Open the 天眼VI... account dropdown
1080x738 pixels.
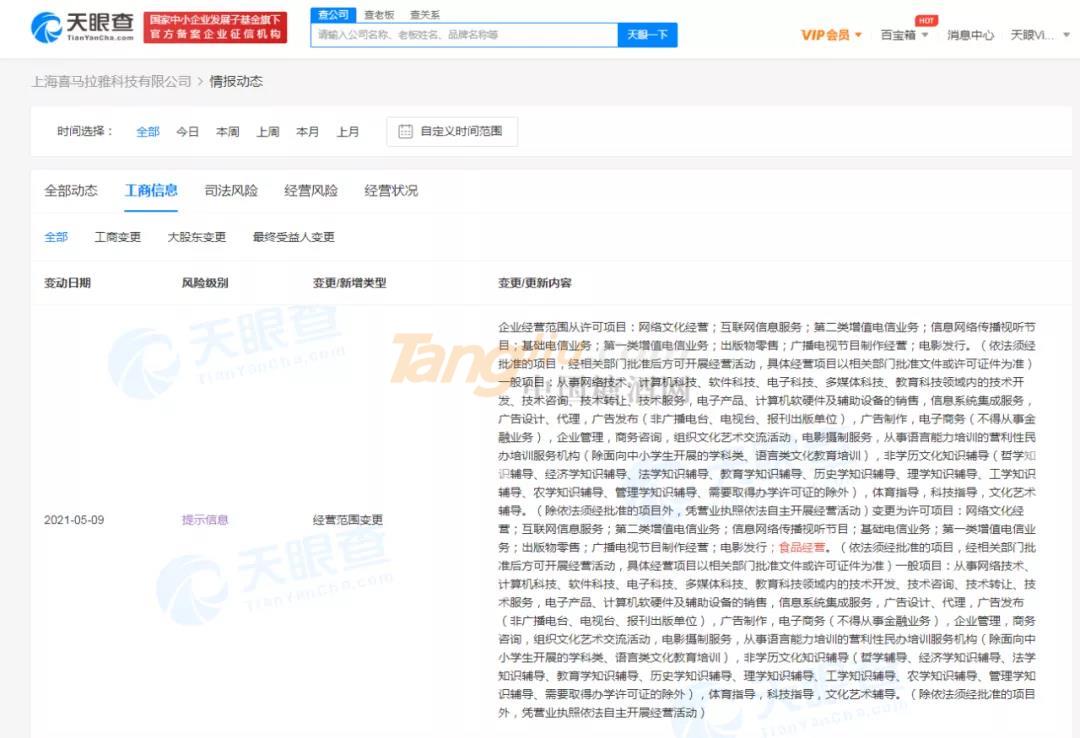(1040, 34)
